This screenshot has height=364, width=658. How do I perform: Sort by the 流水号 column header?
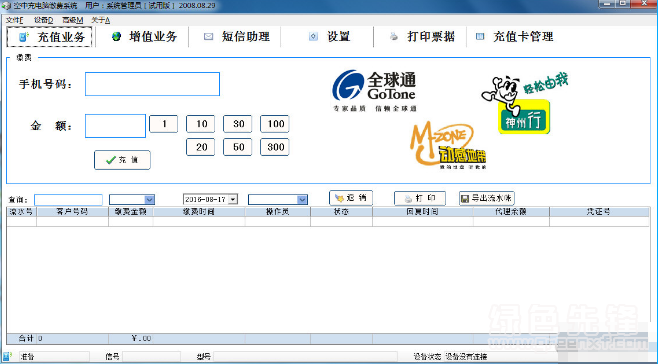click(x=21, y=212)
